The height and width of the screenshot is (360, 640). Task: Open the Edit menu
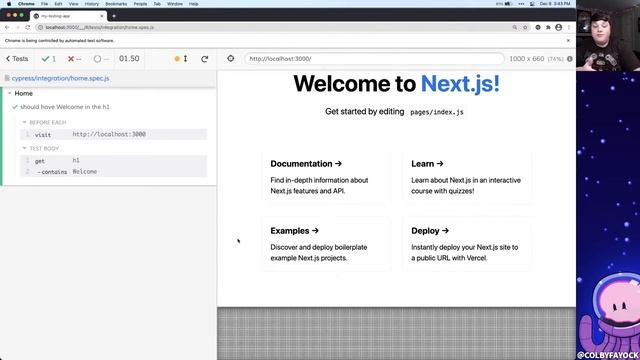coord(58,4)
